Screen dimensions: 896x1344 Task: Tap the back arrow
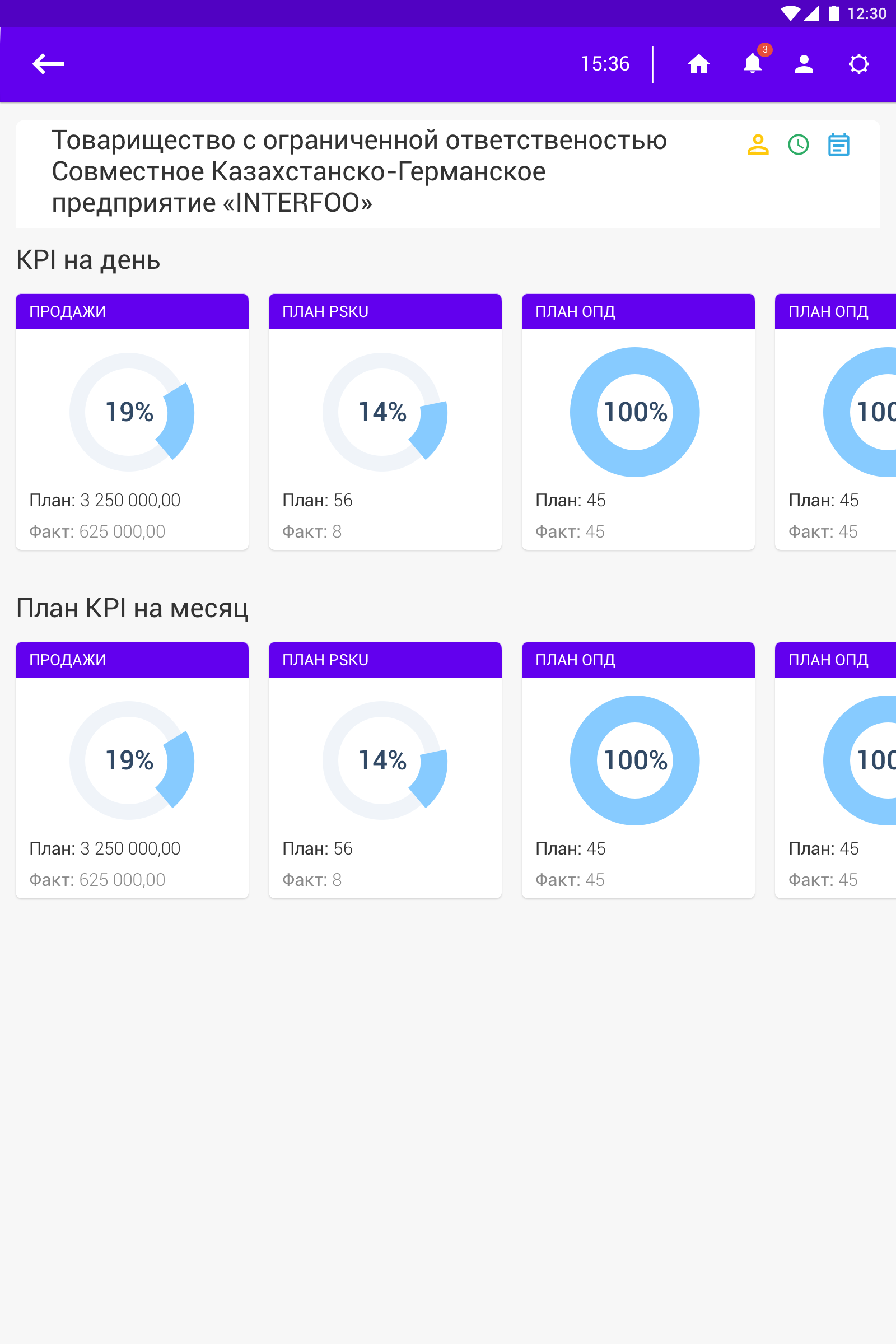pyautogui.click(x=48, y=64)
